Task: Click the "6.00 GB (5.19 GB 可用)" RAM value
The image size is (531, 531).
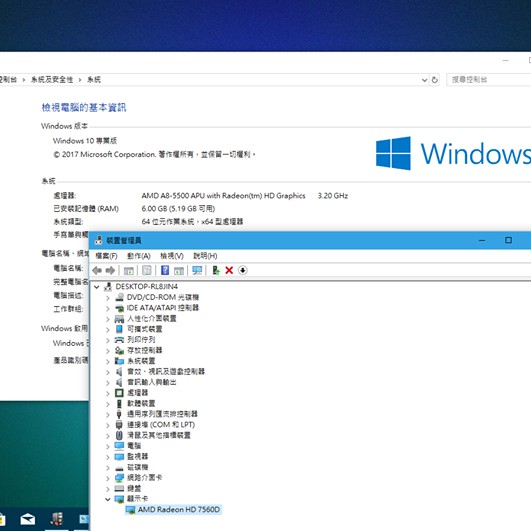Action: click(x=178, y=209)
